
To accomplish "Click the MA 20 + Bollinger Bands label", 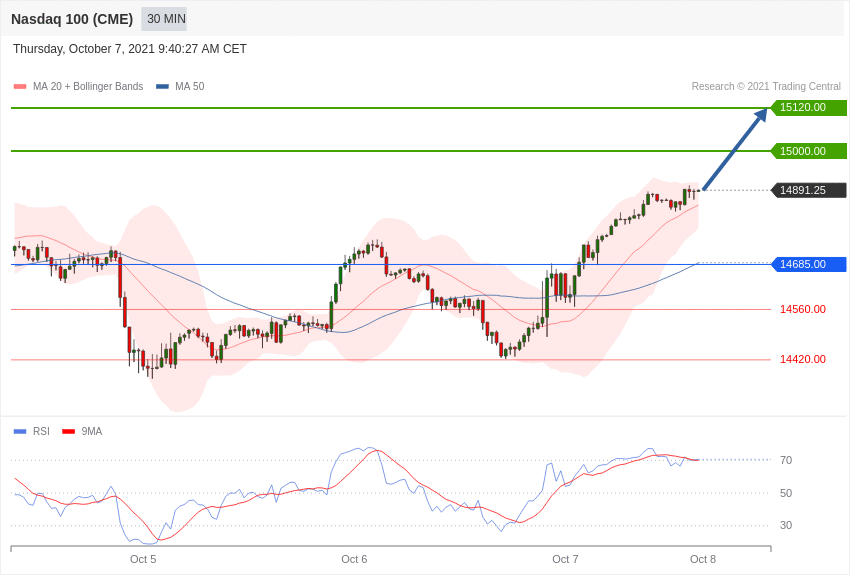I will 88,86.
